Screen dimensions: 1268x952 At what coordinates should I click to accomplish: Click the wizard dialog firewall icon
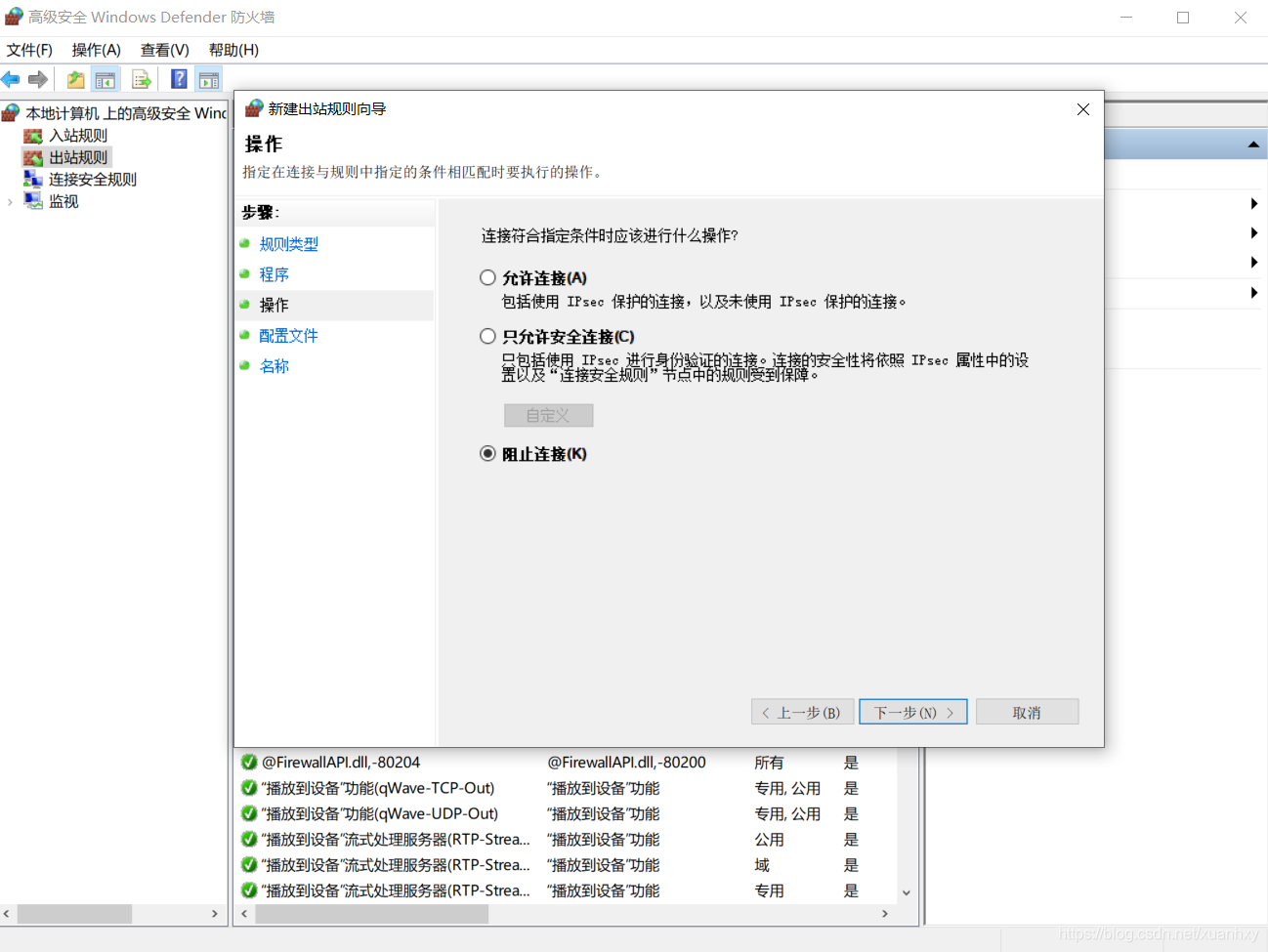point(254,108)
